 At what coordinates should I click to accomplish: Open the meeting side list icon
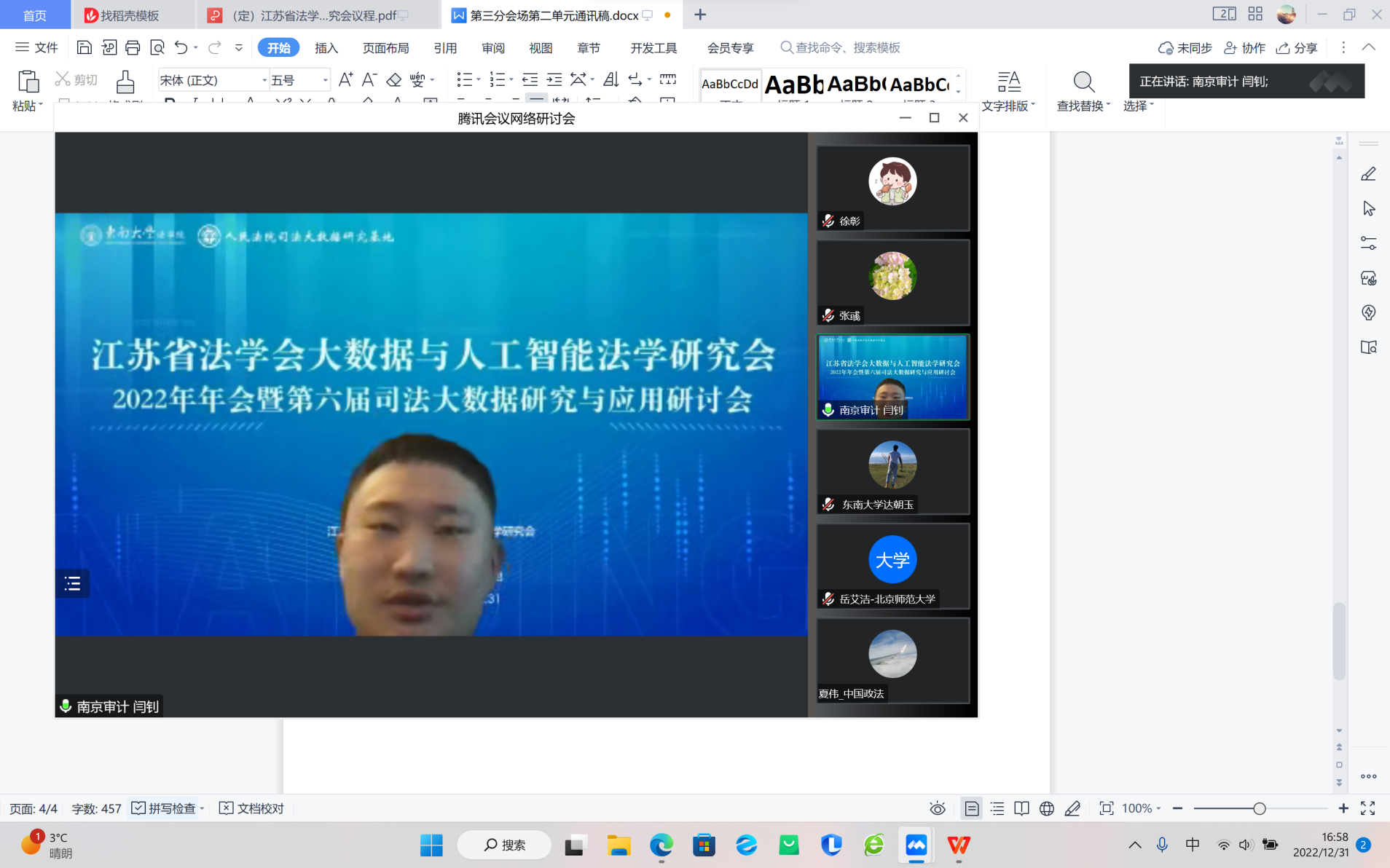pyautogui.click(x=72, y=583)
